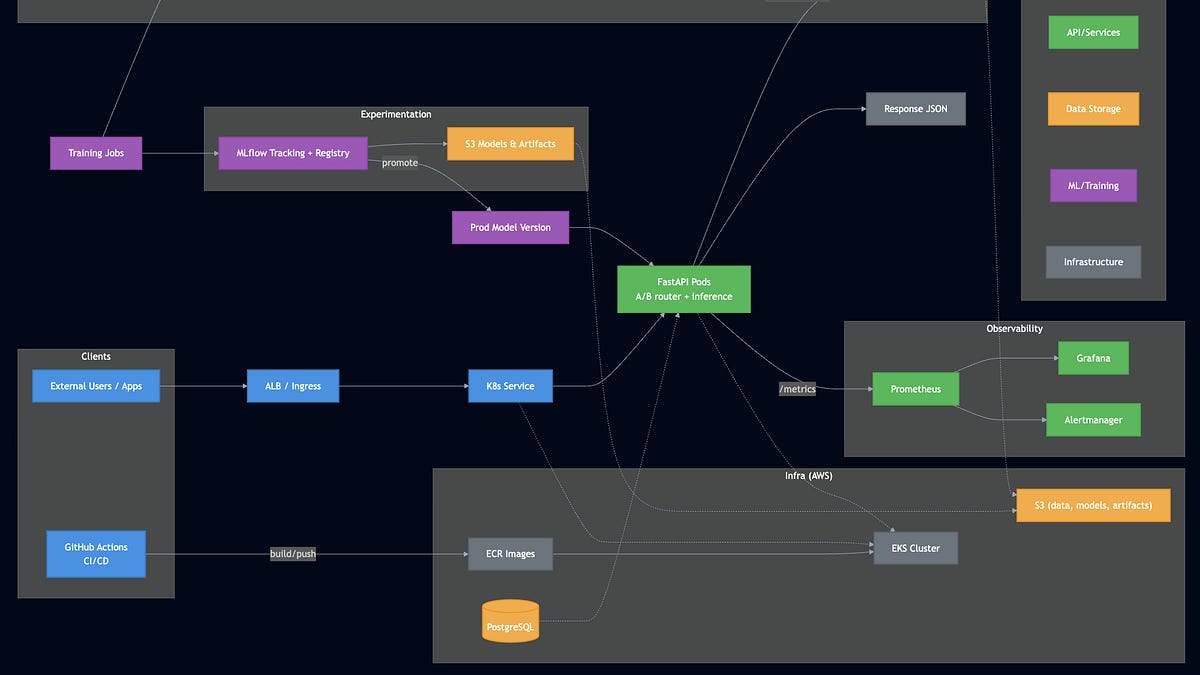Select the Observability group title
Screen dimensions: 1200x675
(1014, 329)
